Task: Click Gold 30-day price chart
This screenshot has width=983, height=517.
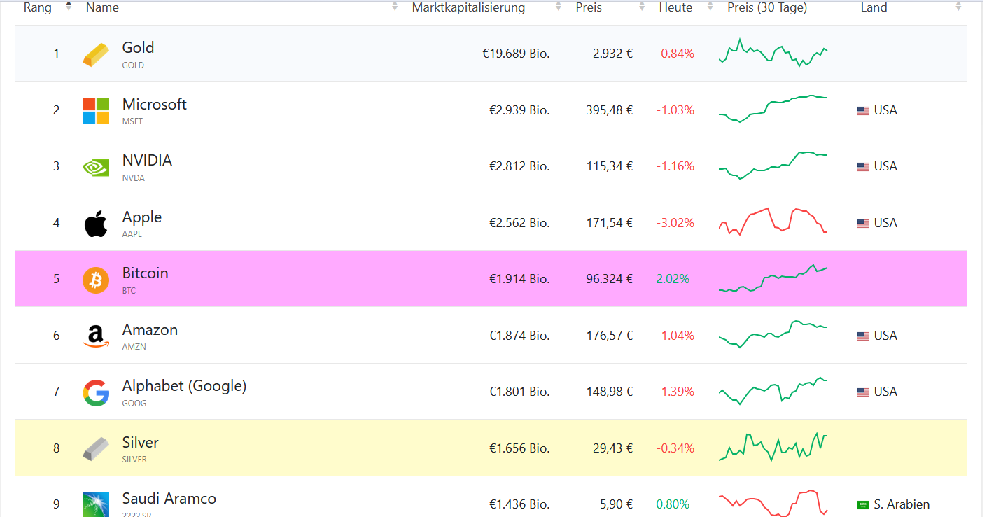Action: (x=773, y=53)
